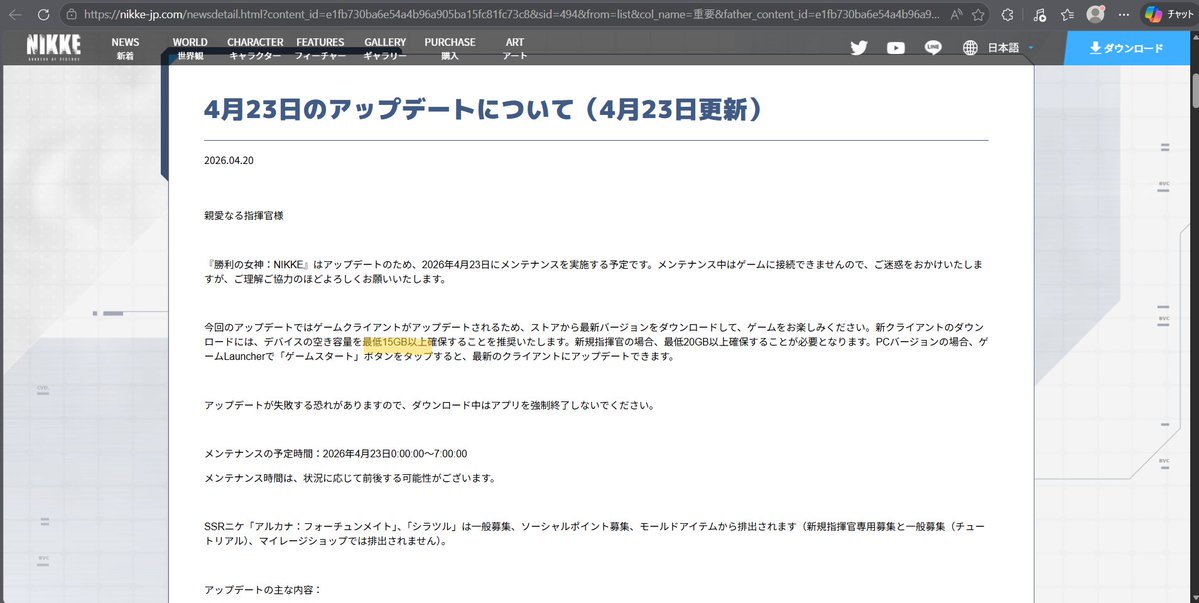Viewport: 1199px width, 603px height.
Task: Click the globe language icon
Action: pyautogui.click(x=970, y=47)
